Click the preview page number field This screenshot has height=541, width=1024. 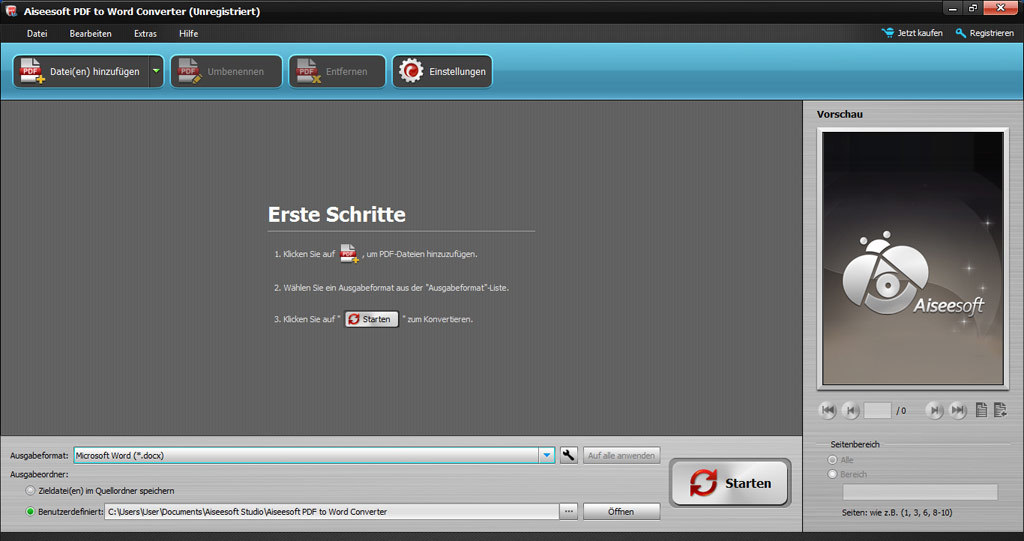(877, 410)
